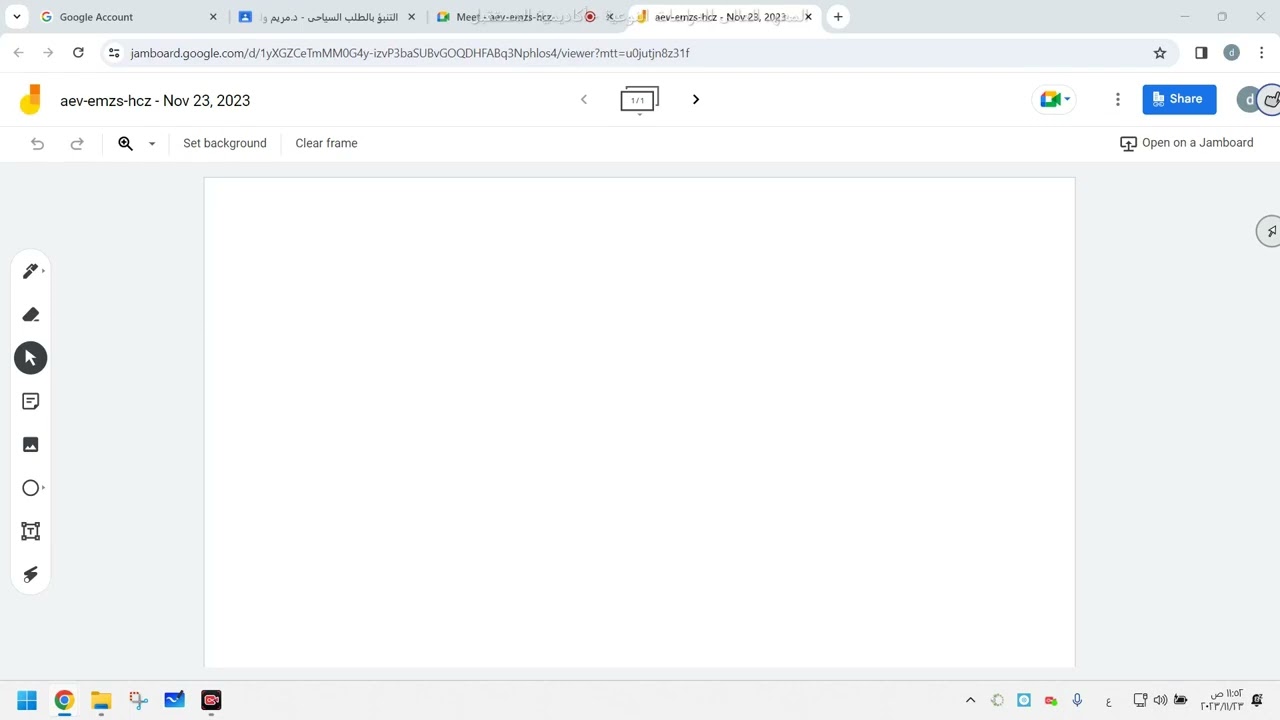
Task: Click the Zoom magnifier icon
Action: 126,143
